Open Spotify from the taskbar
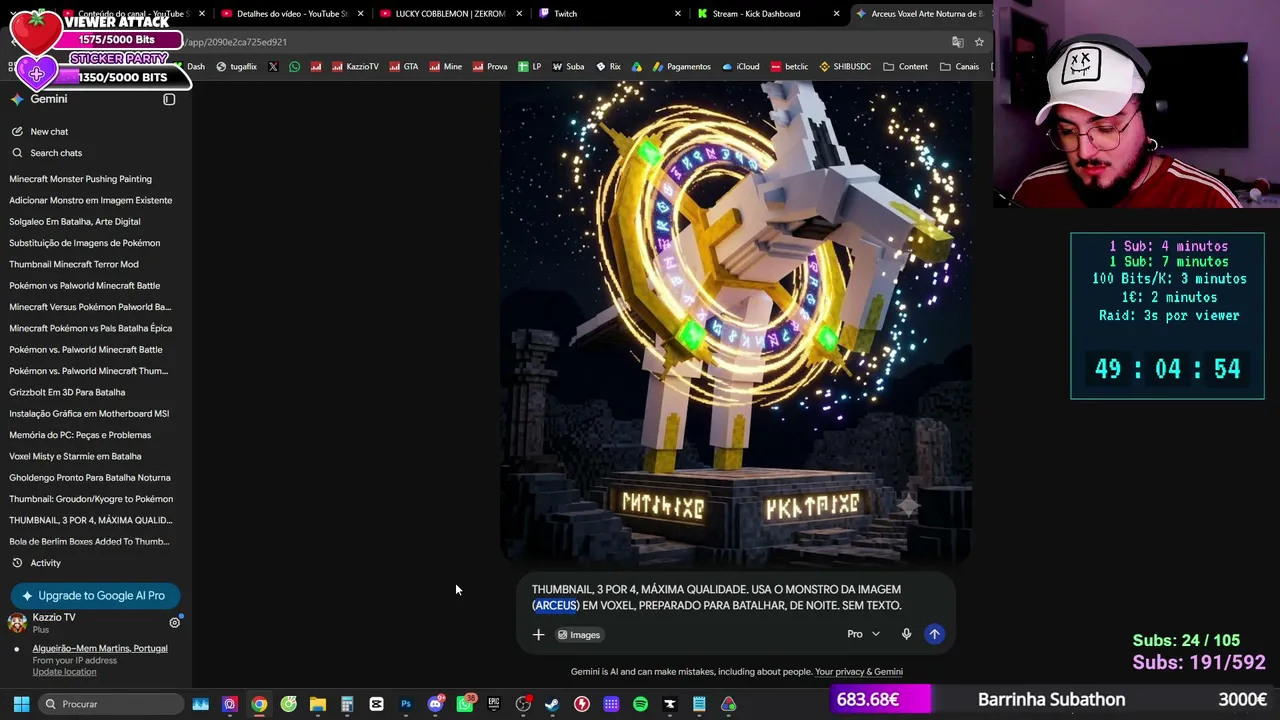 [x=640, y=704]
